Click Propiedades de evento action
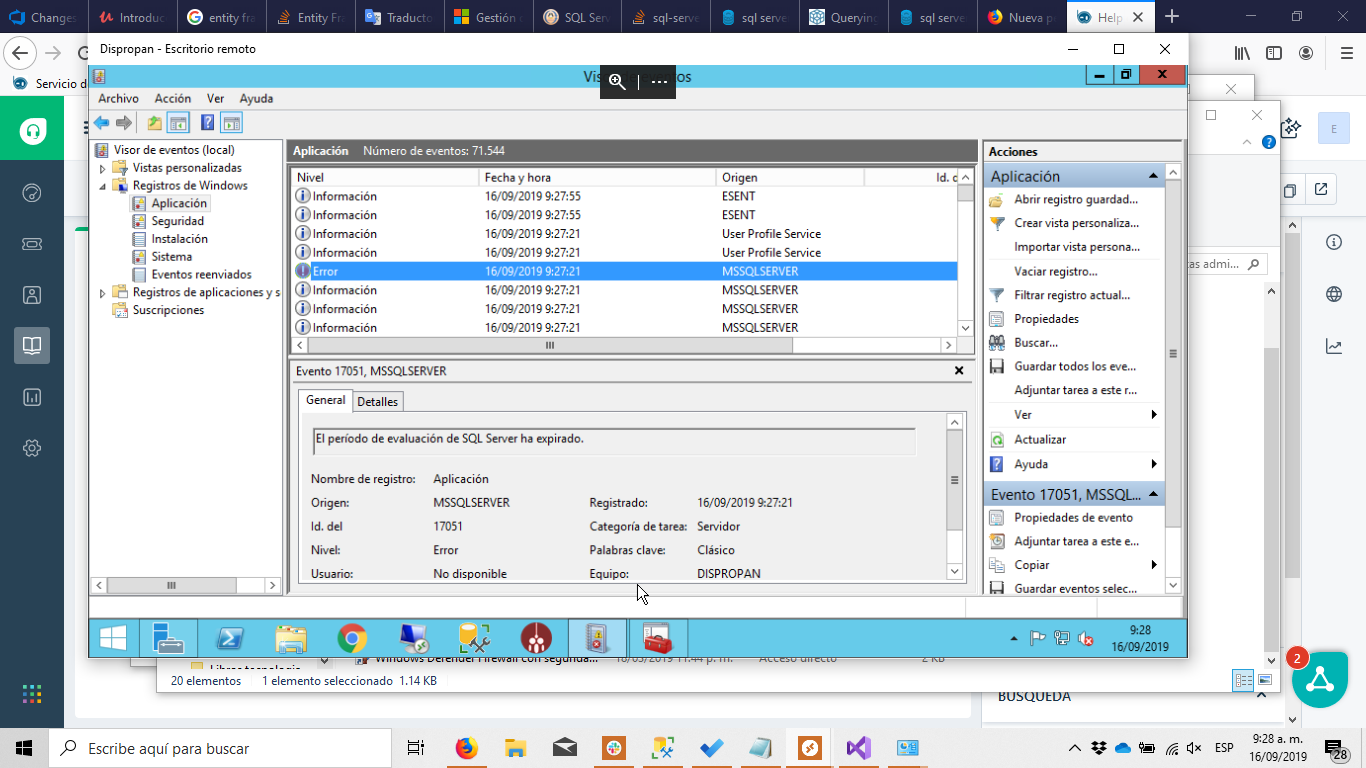Screen dimensions: 1366x768 tap(1074, 518)
